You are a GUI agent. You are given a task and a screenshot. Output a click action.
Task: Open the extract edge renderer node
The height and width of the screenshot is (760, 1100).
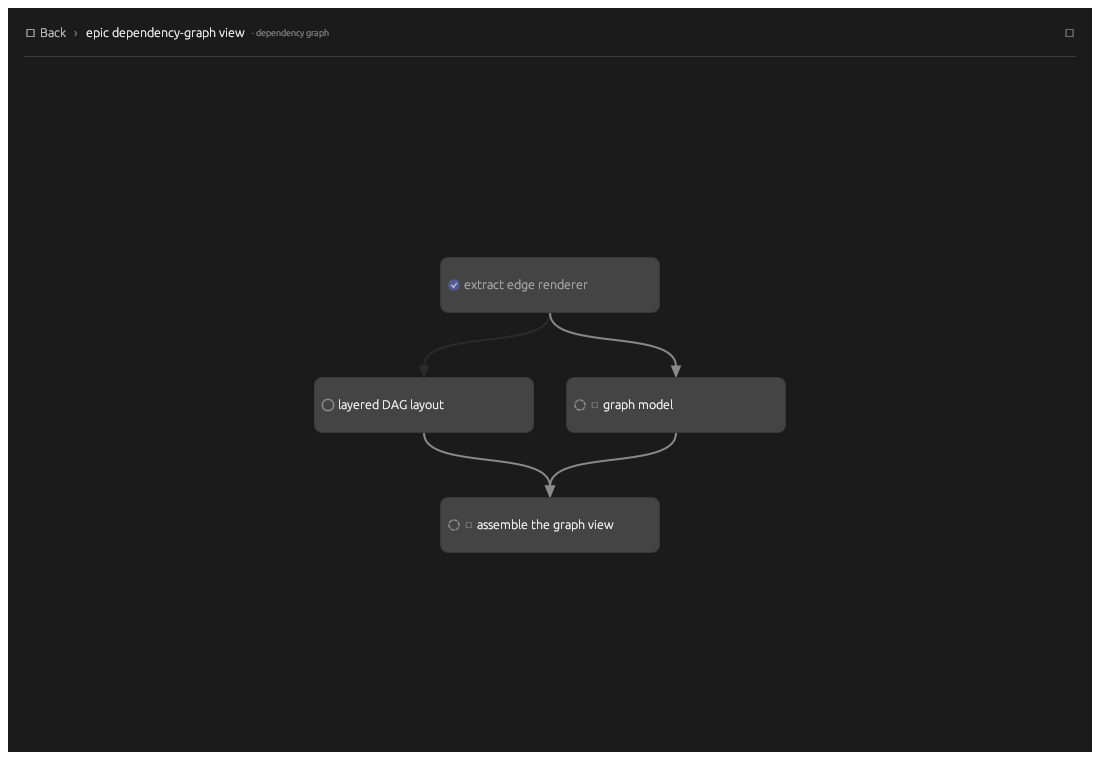point(550,285)
